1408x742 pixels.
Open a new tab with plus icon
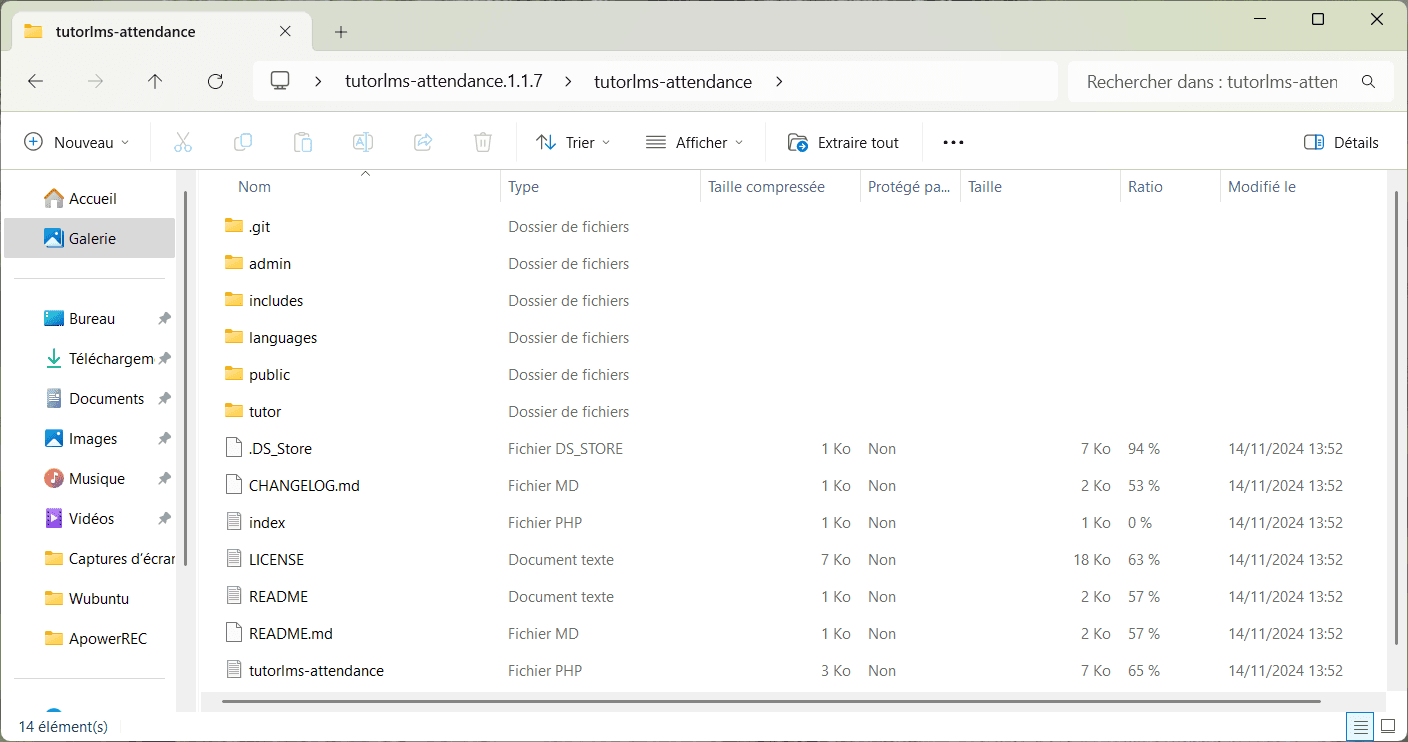click(x=341, y=32)
